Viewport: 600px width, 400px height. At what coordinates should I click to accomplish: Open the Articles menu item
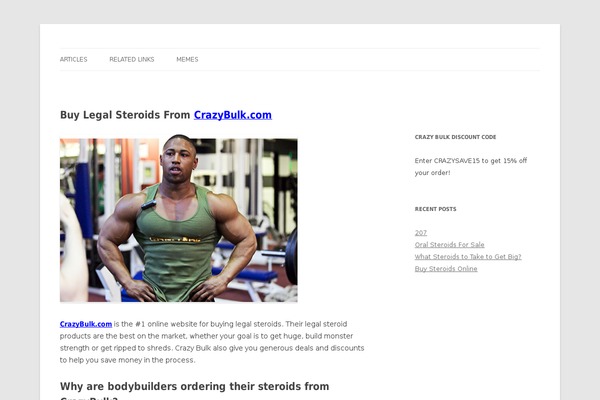point(73,59)
